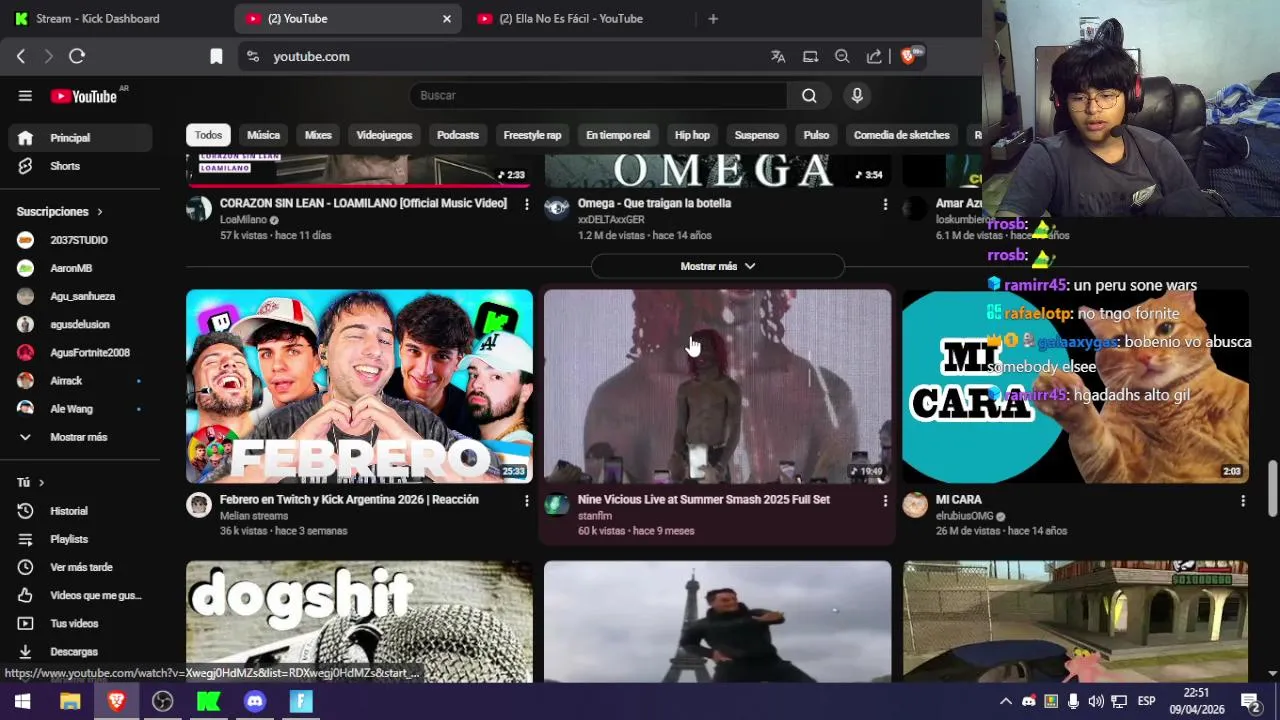This screenshot has height=720, width=1280.
Task: Select the Freestyle rap filter chip
Action: pyautogui.click(x=532, y=135)
